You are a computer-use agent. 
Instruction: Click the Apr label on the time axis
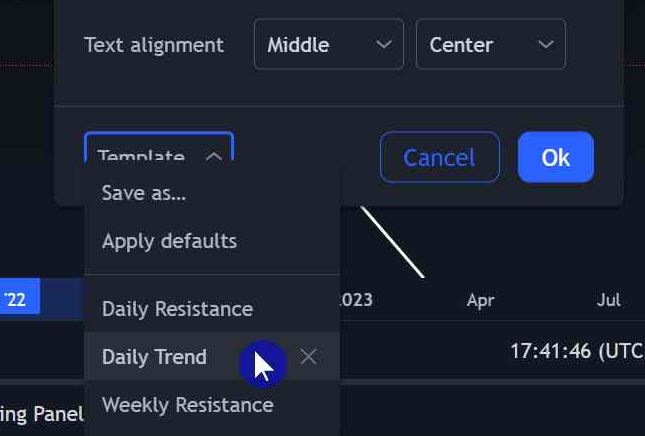pyautogui.click(x=480, y=300)
